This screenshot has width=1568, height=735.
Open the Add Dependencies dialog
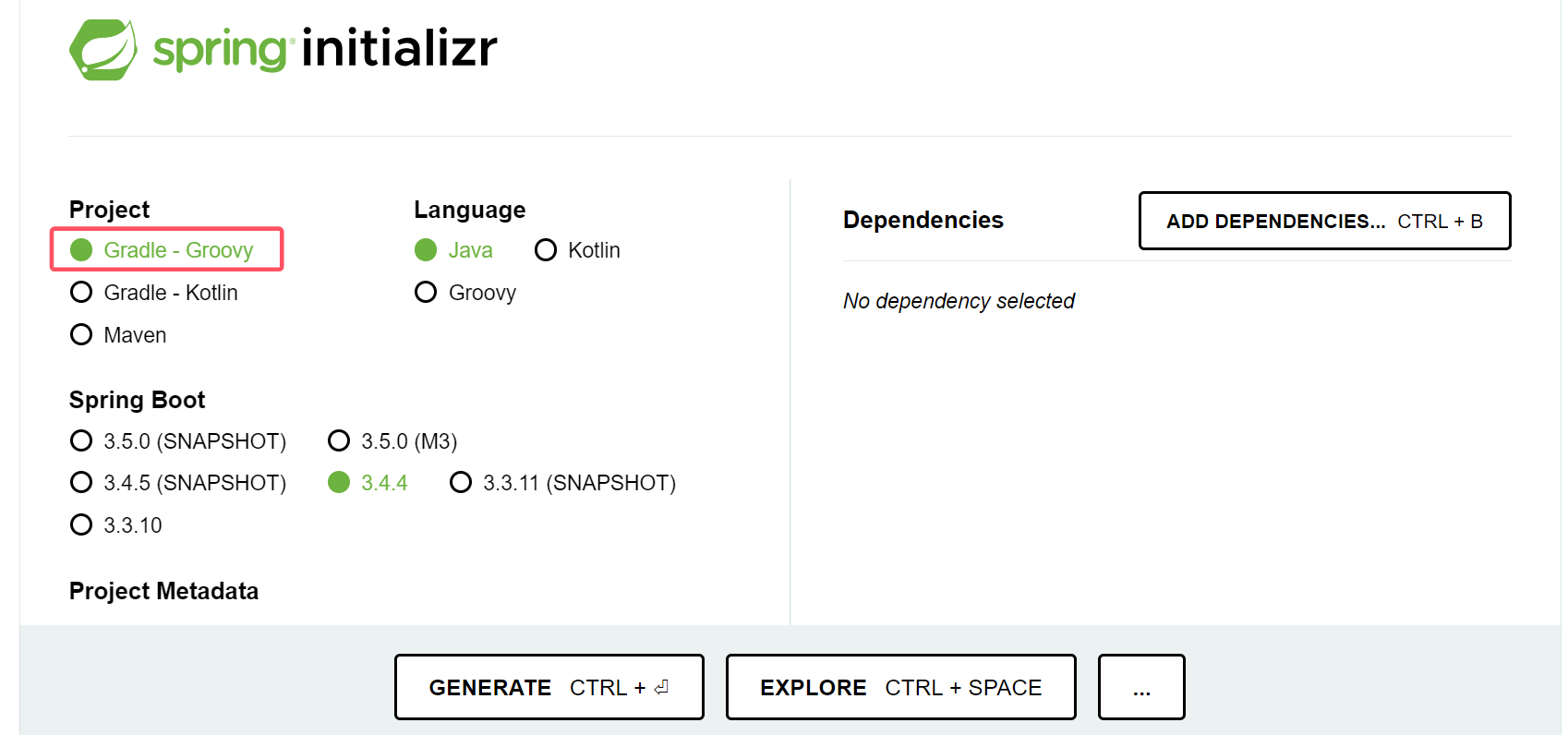pyautogui.click(x=1324, y=221)
